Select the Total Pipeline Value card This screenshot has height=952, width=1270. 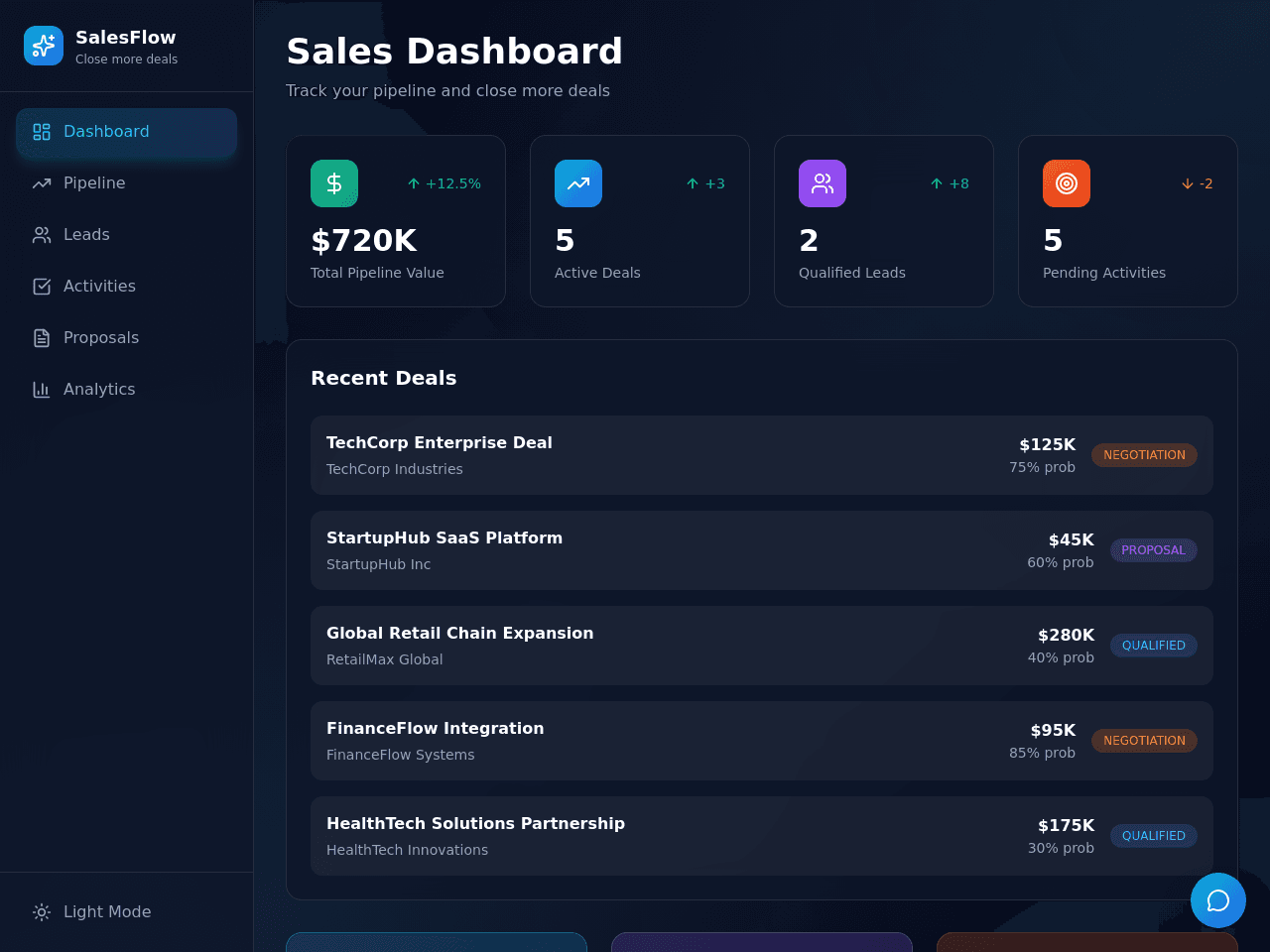(396, 221)
